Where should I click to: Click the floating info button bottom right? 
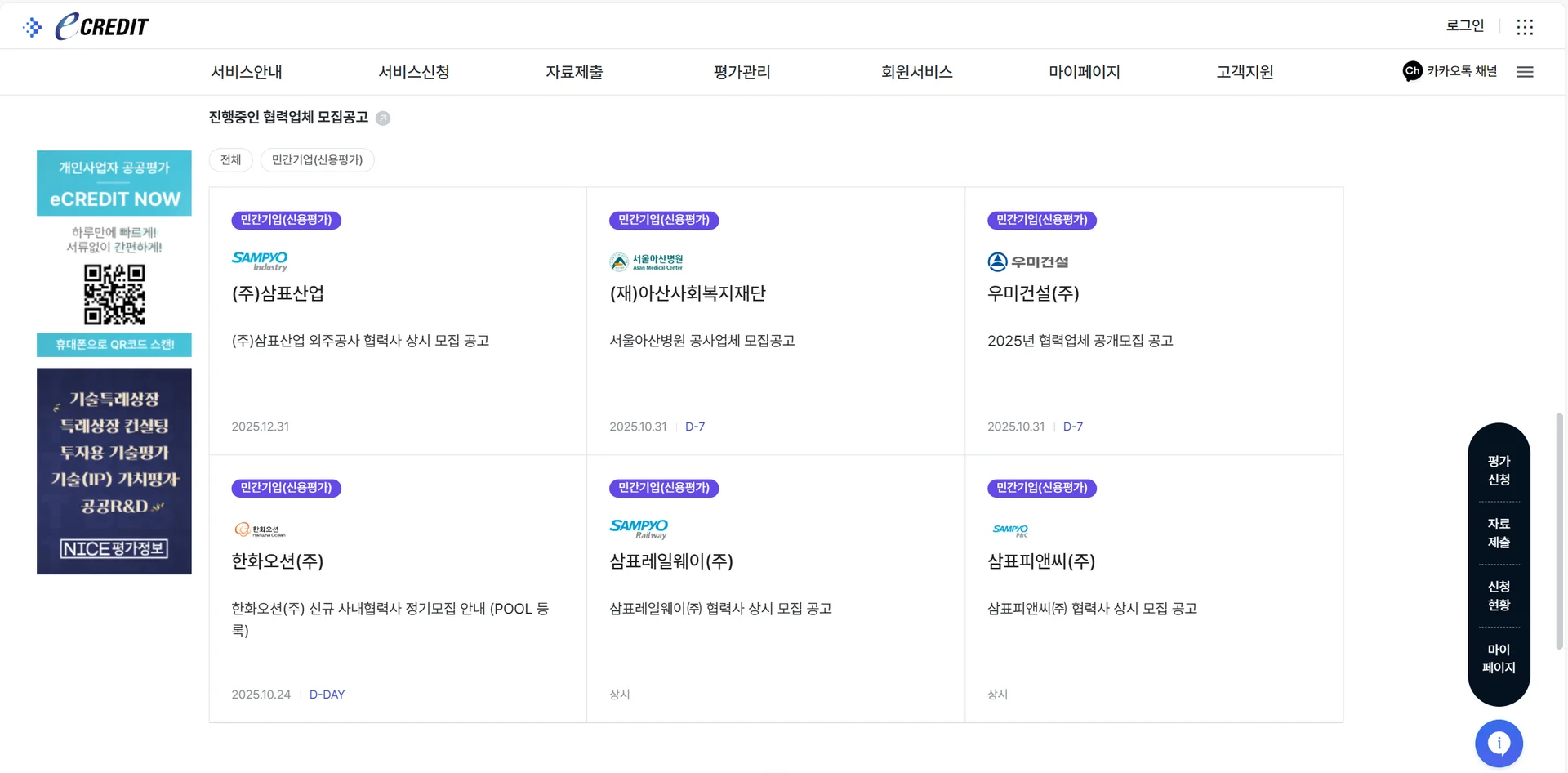click(1498, 743)
